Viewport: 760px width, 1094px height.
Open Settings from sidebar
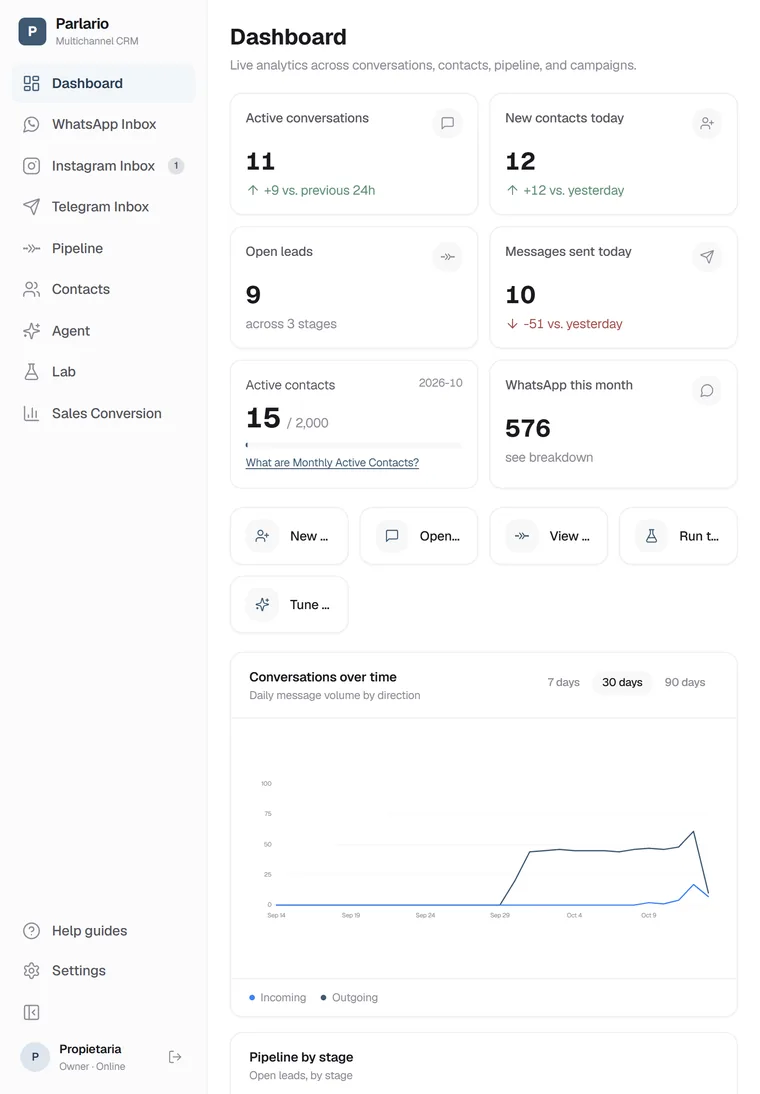tap(103, 971)
